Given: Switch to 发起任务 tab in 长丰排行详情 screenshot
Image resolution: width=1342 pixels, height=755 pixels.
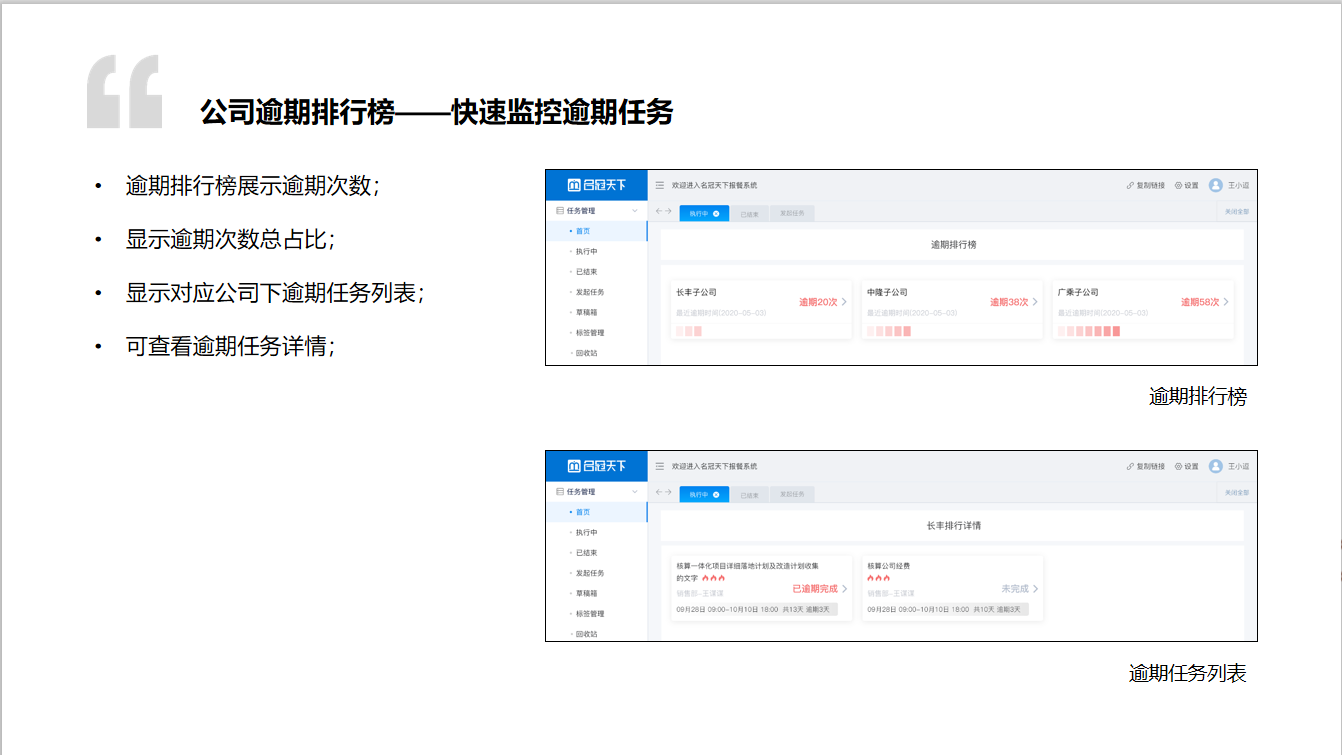Looking at the screenshot, I should pyautogui.click(x=792, y=494).
